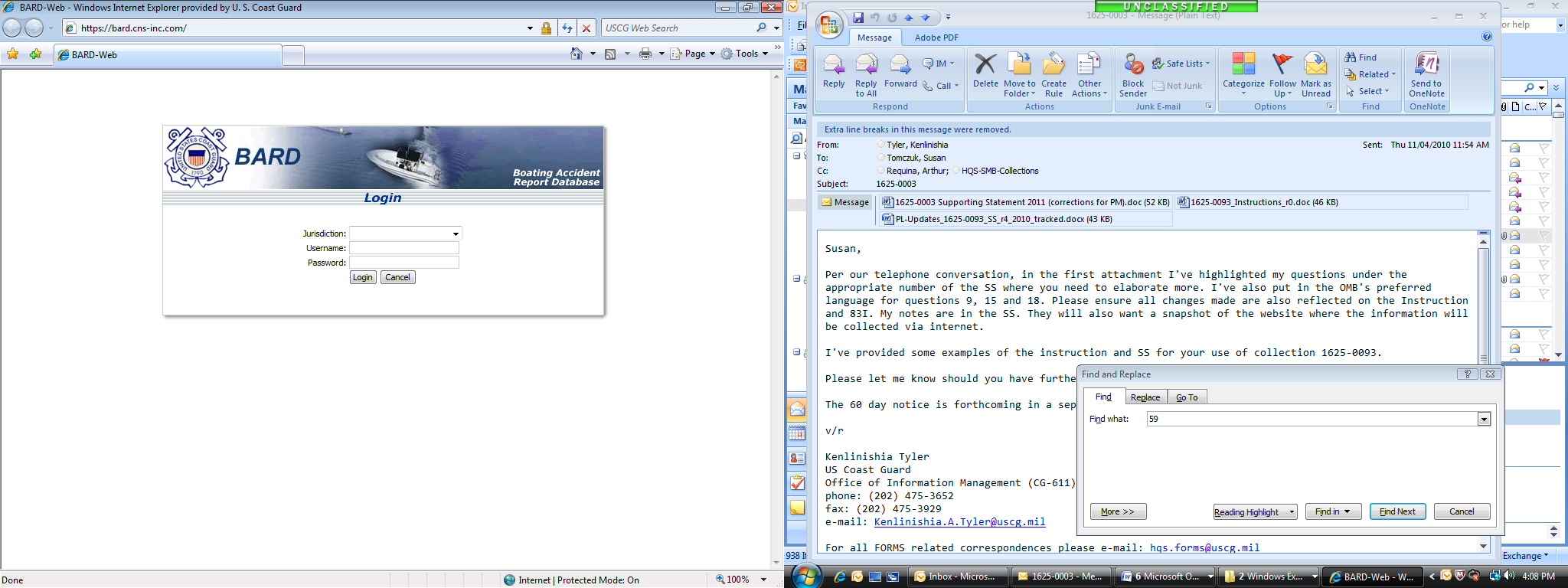
Task: Click the Home icon in IE toolbar
Action: (577, 54)
